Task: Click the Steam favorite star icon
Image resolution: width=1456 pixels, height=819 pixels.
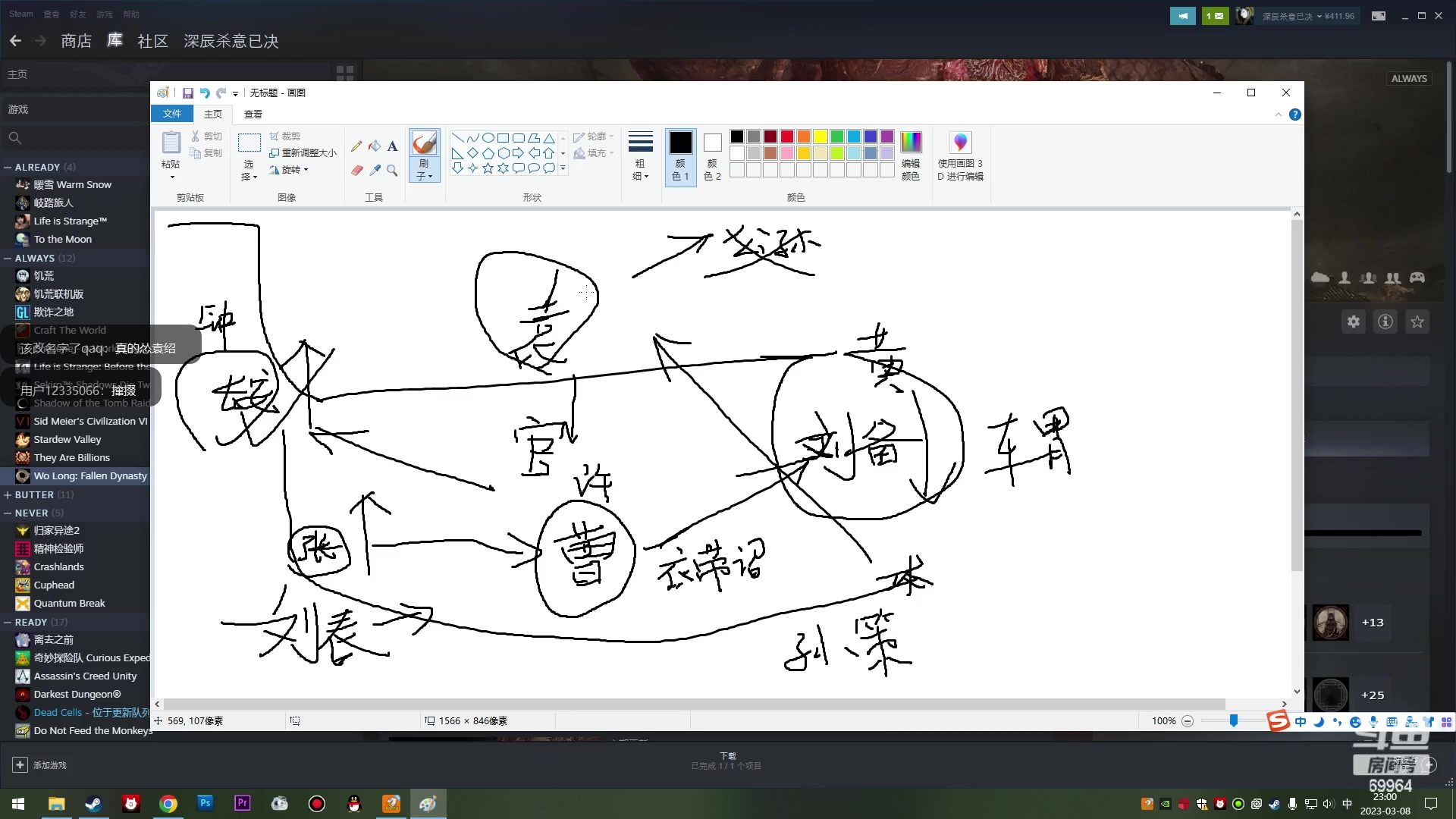Action: 1417,322
